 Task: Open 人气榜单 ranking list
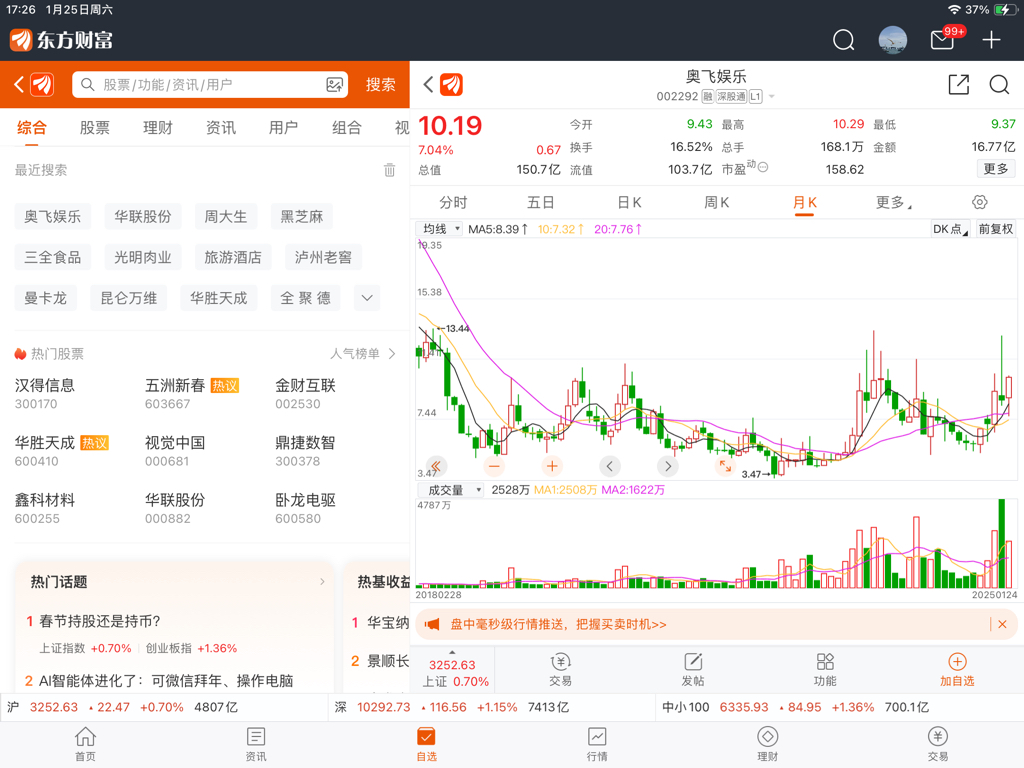(362, 353)
